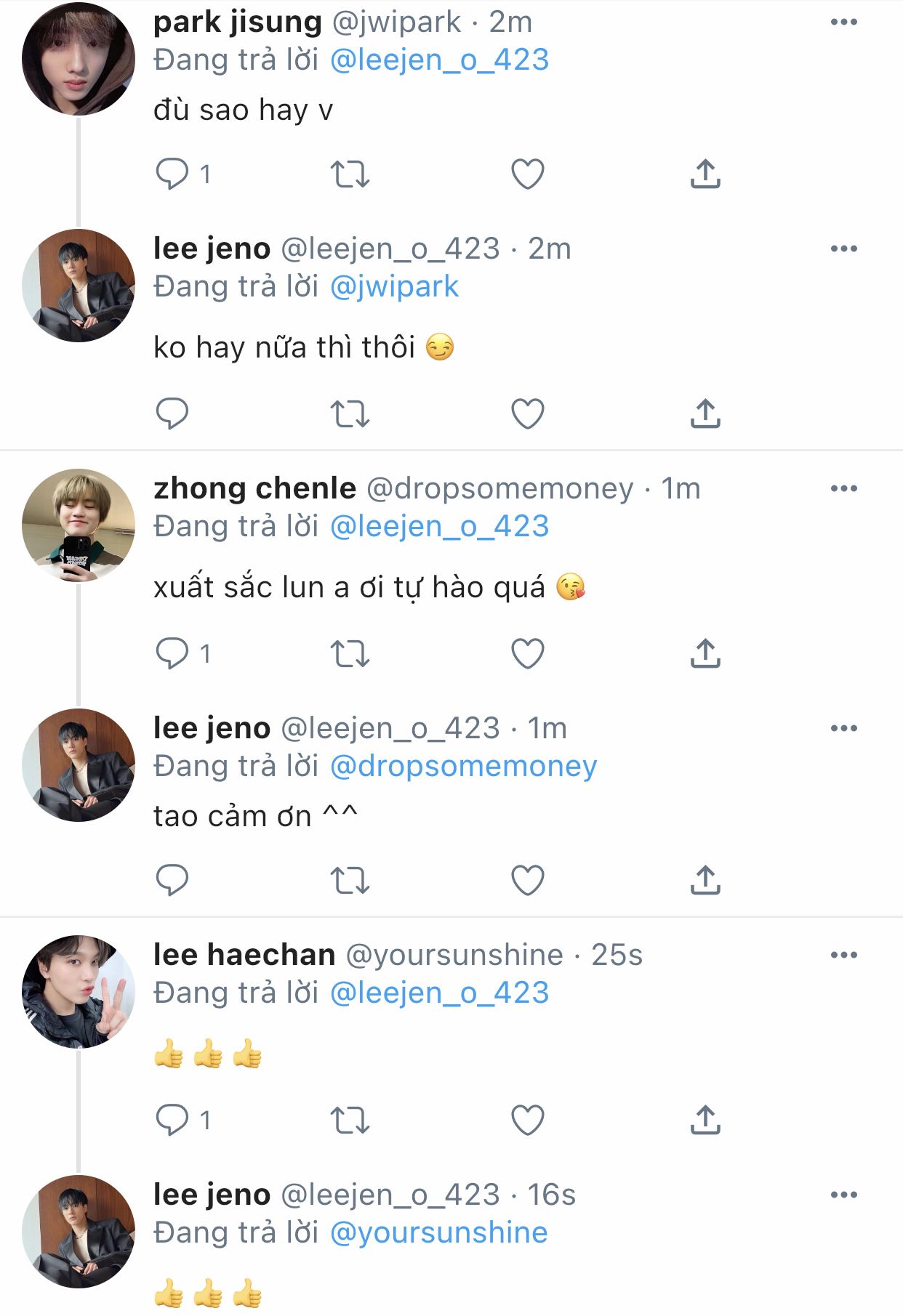Open more options on park jisung's tweet

843,23
